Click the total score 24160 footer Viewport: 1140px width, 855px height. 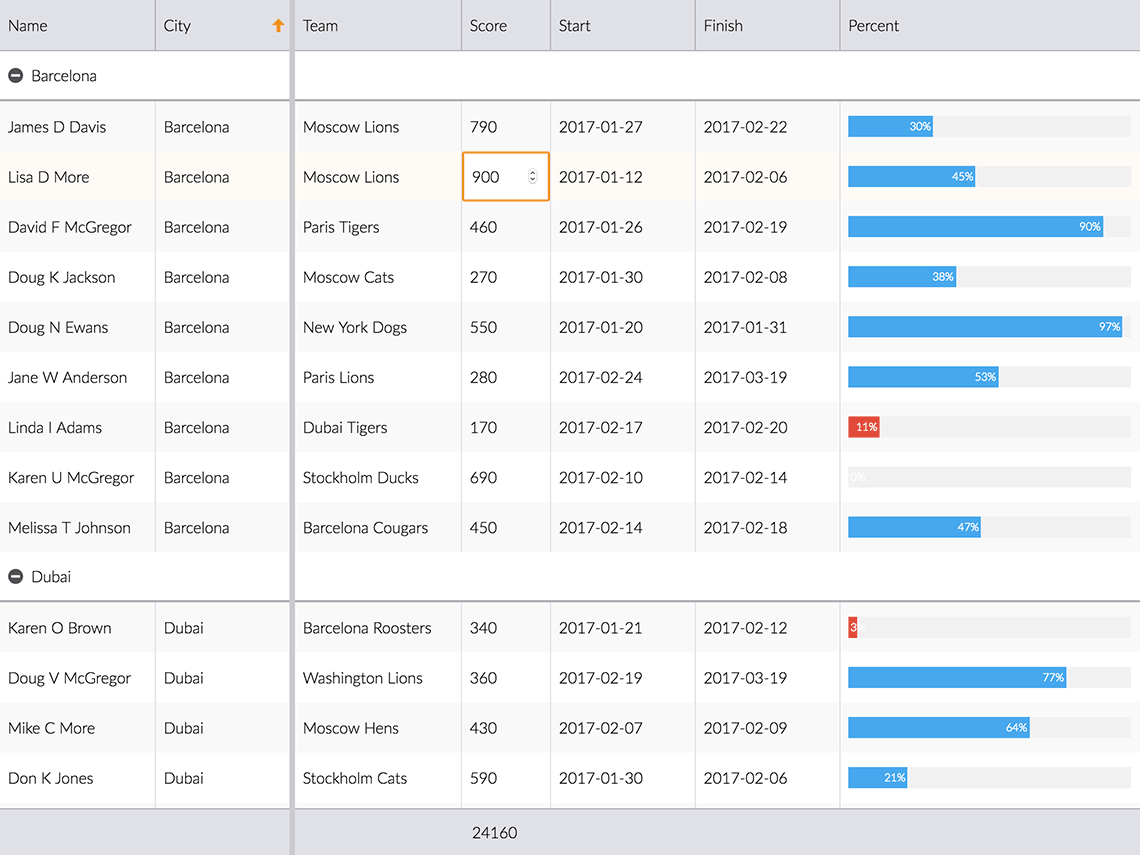coord(495,833)
